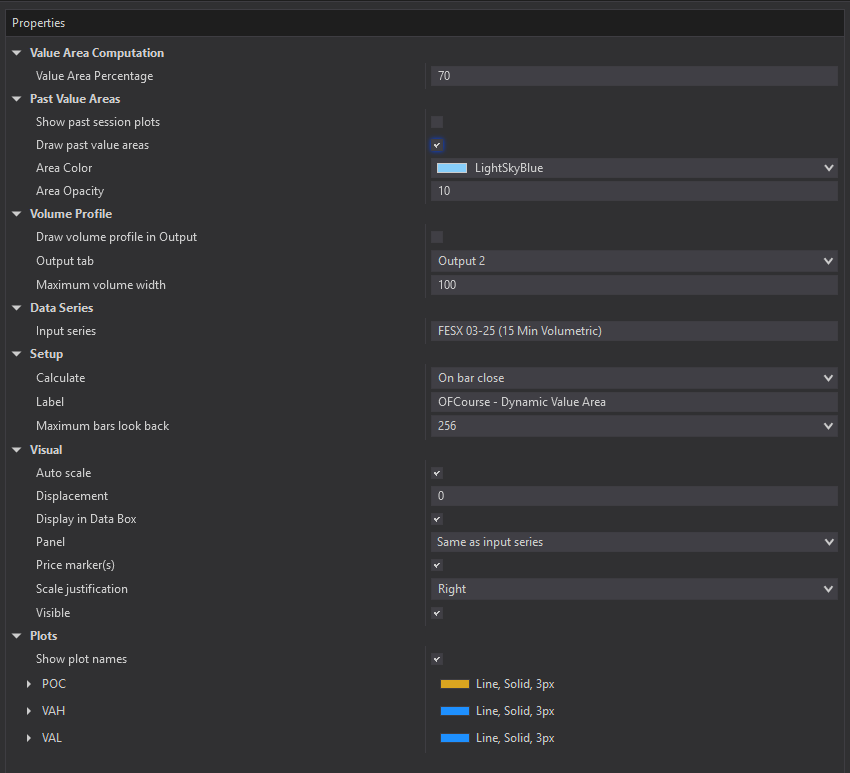Viewport: 850px width, 773px height.
Task: Collapse the Volume Profile section
Action: [x=17, y=214]
